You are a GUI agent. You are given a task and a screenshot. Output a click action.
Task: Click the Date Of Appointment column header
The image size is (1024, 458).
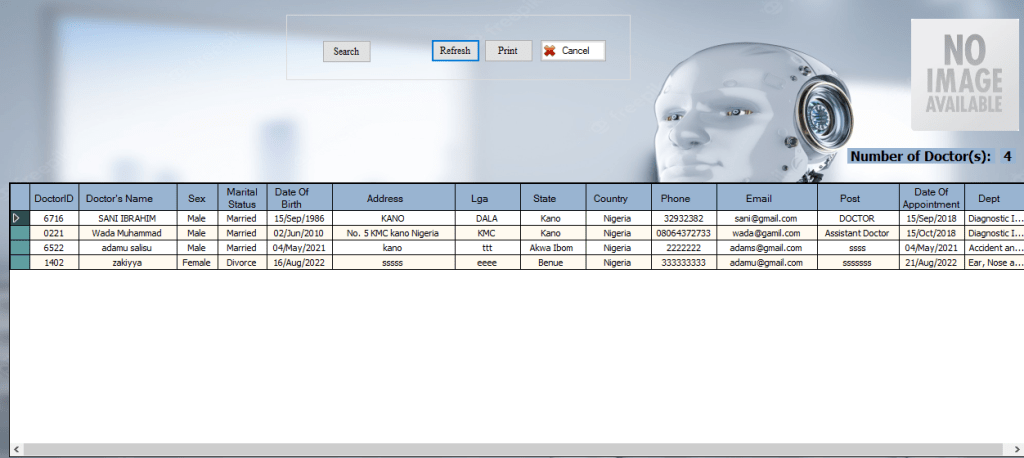pos(931,198)
